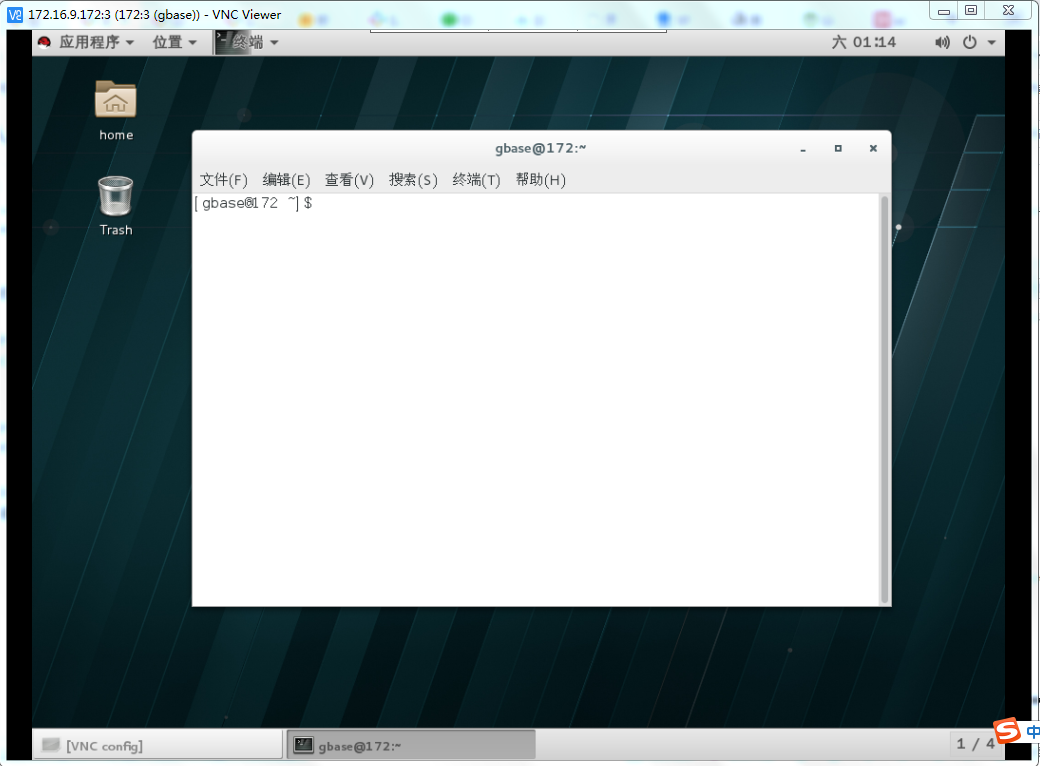Click the red hat logo icon
This screenshot has width=1040, height=766.
44,42
